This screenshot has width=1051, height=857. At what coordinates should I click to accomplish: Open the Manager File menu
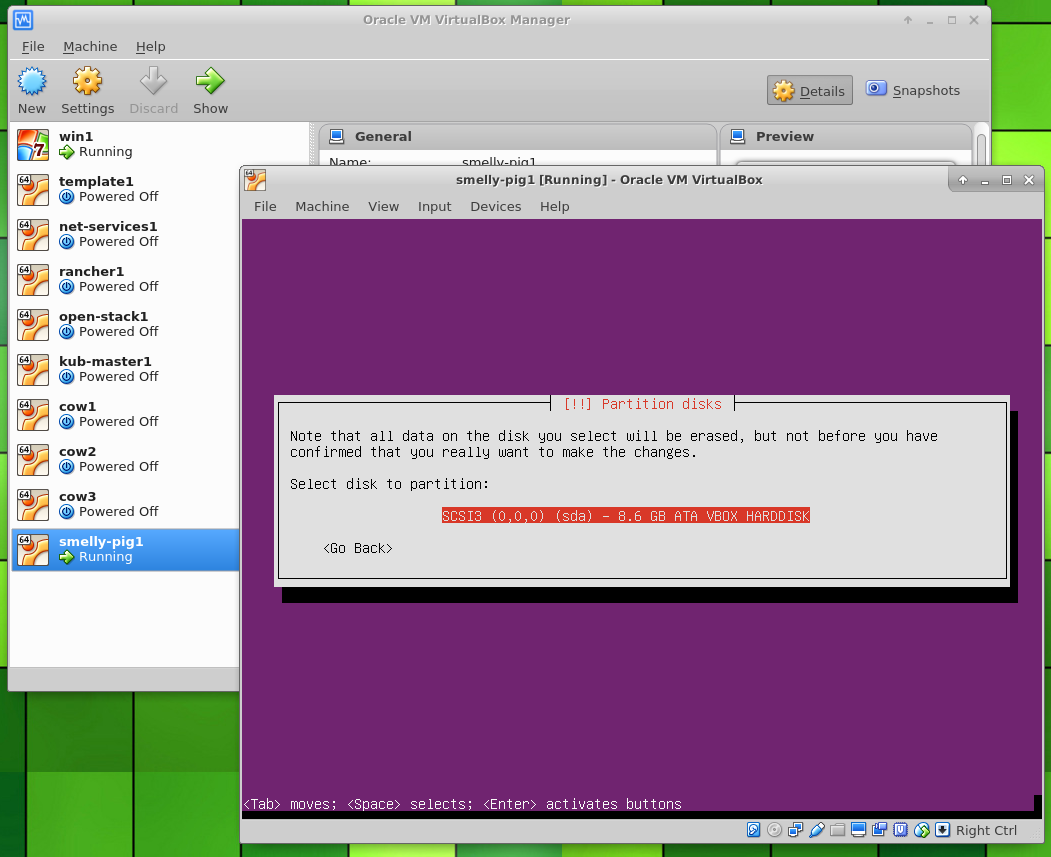tap(33, 47)
